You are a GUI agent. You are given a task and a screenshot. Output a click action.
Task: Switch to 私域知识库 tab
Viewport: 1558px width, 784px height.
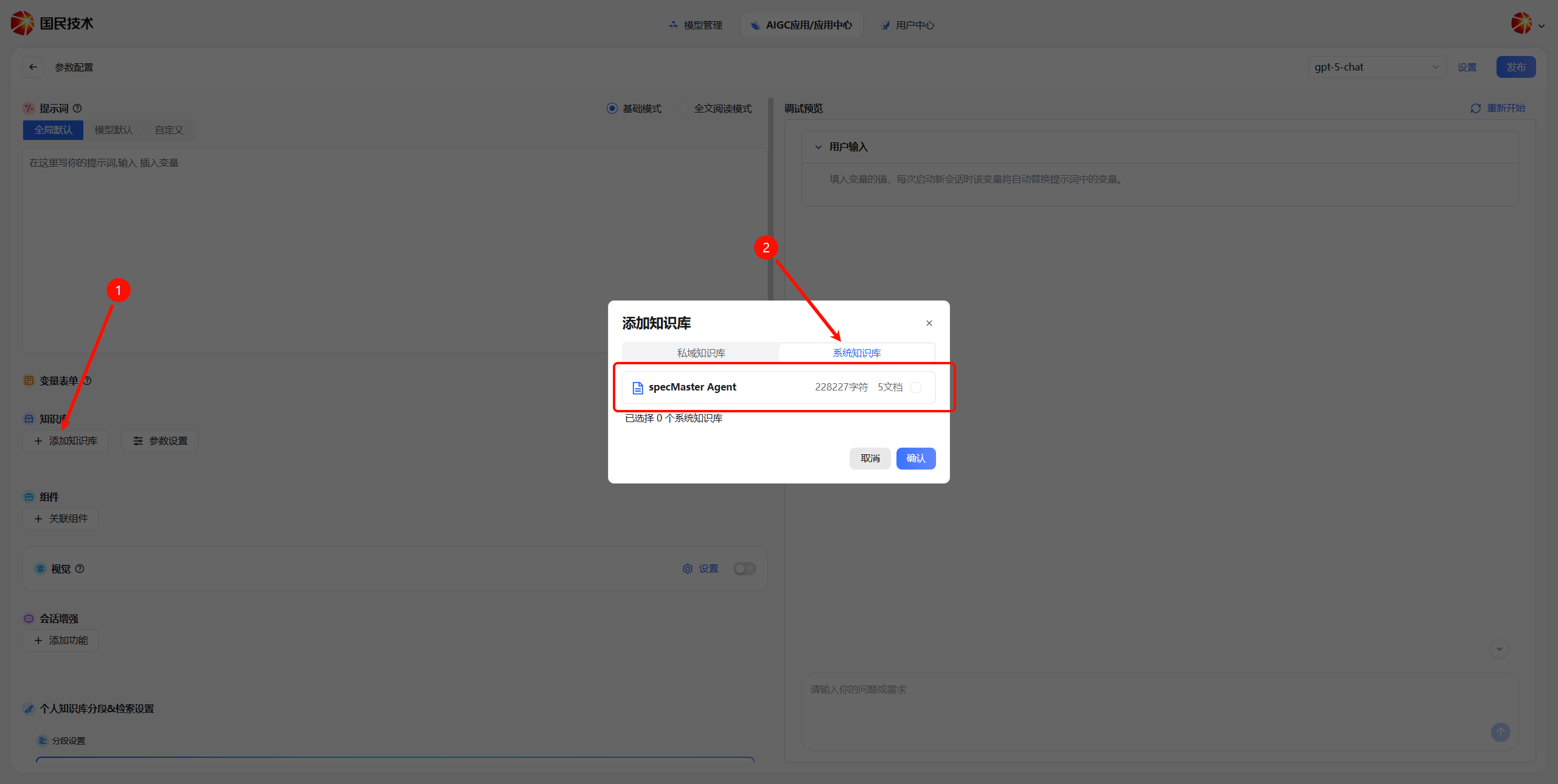coord(701,353)
